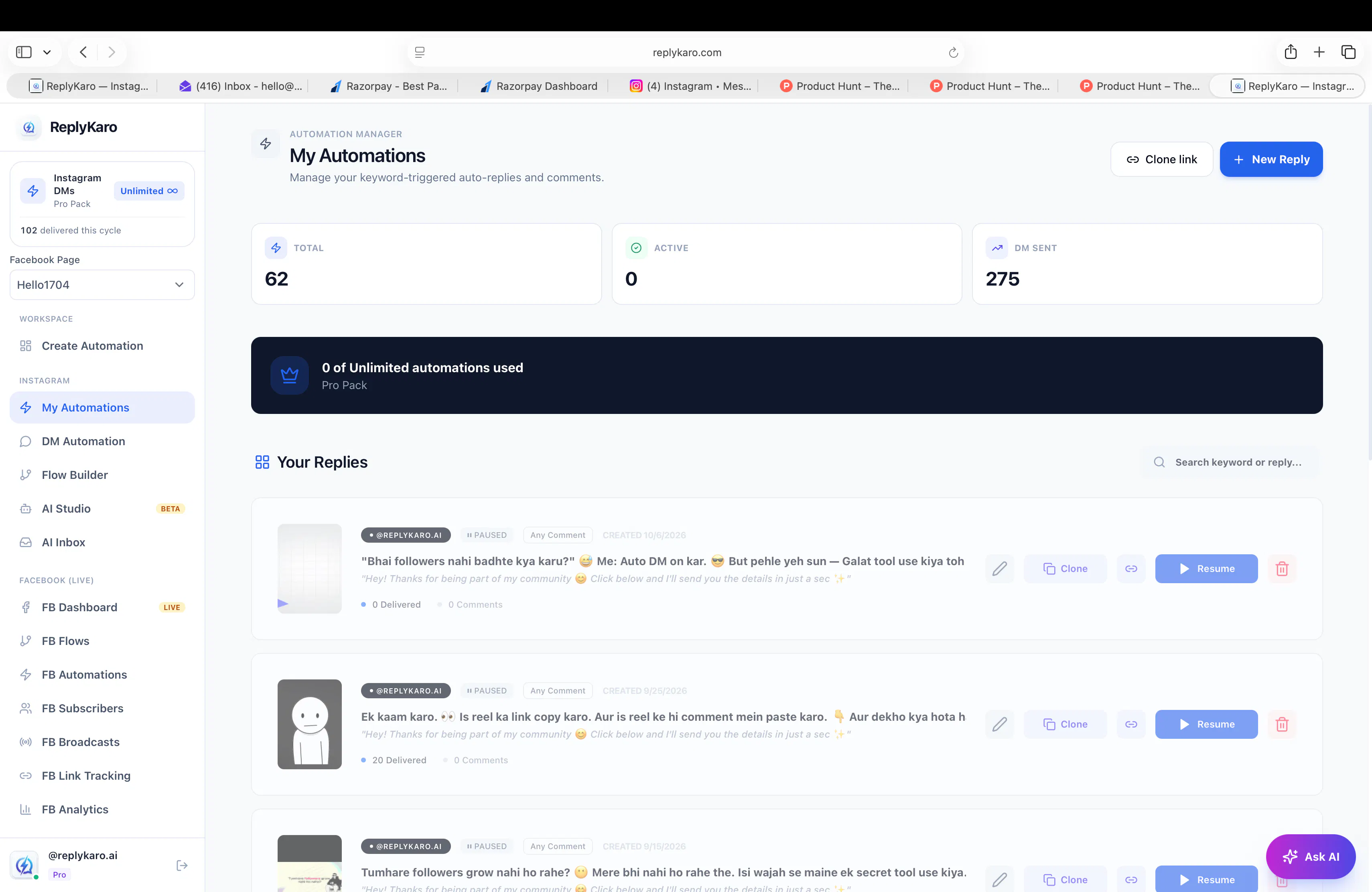The height and width of the screenshot is (892, 1372).
Task: Open AI Inbox in the sidebar
Action: pyautogui.click(x=102, y=542)
